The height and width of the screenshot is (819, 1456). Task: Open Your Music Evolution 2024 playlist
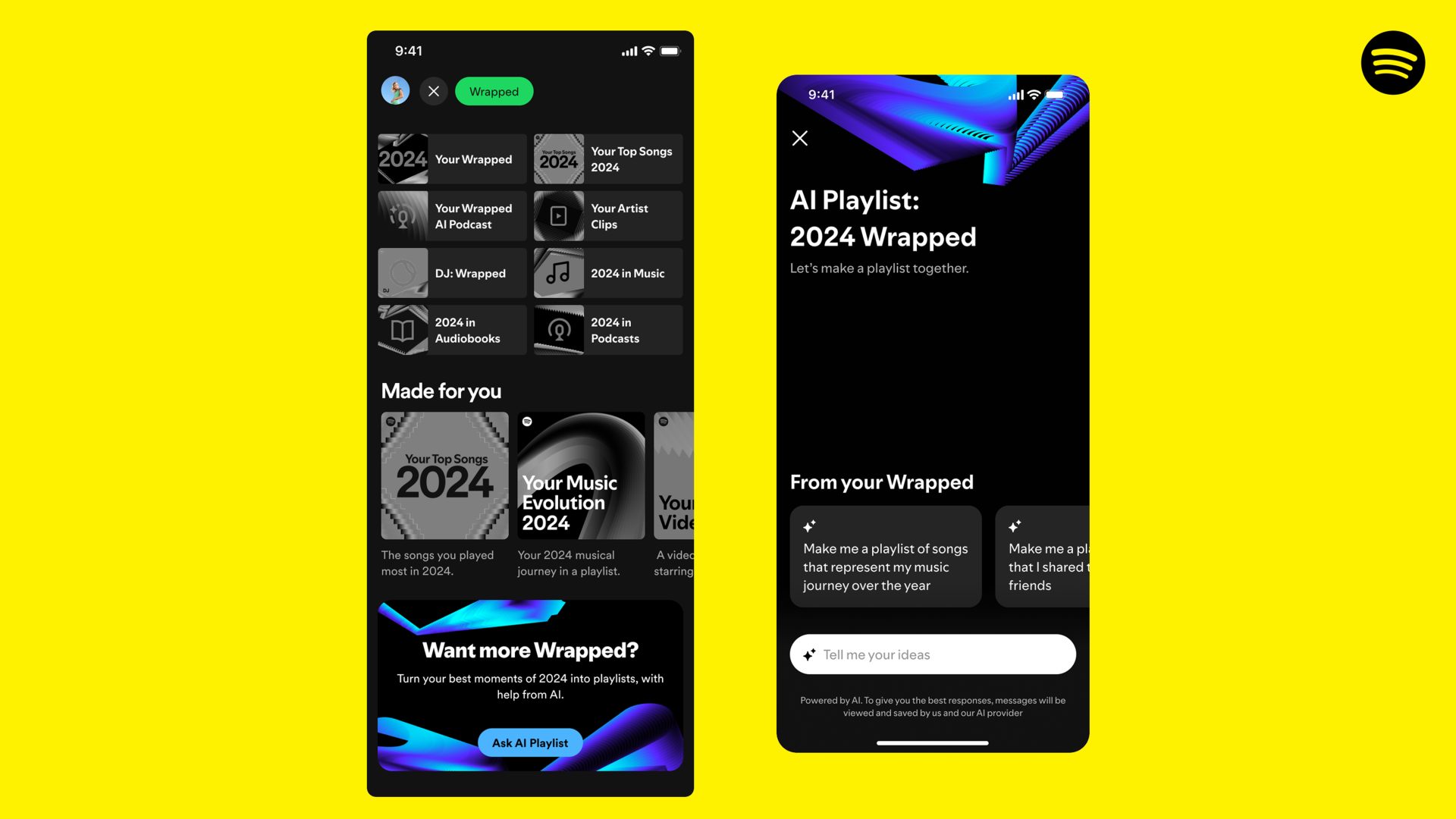click(x=579, y=475)
